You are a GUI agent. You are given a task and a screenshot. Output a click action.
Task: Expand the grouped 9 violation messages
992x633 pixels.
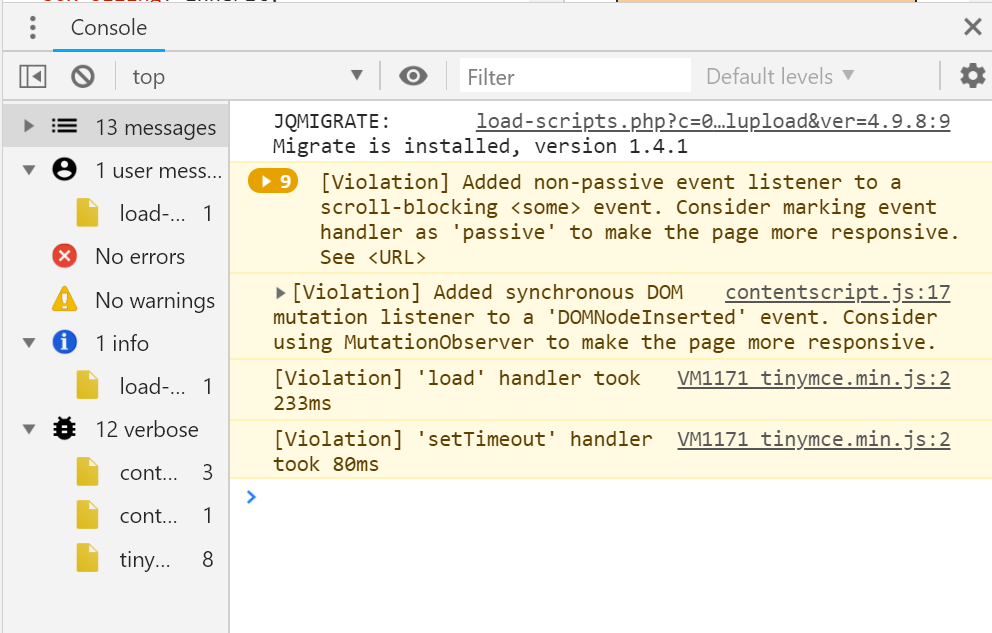pos(273,181)
